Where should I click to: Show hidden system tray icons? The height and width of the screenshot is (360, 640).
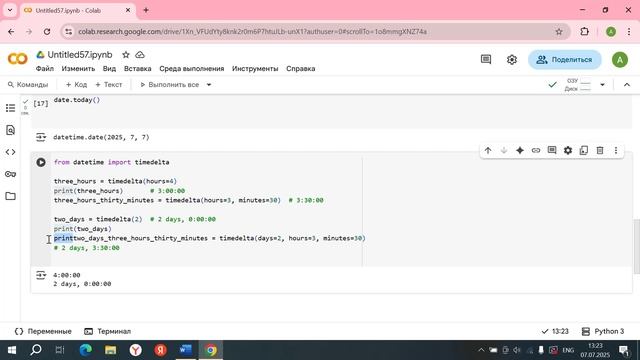point(481,350)
